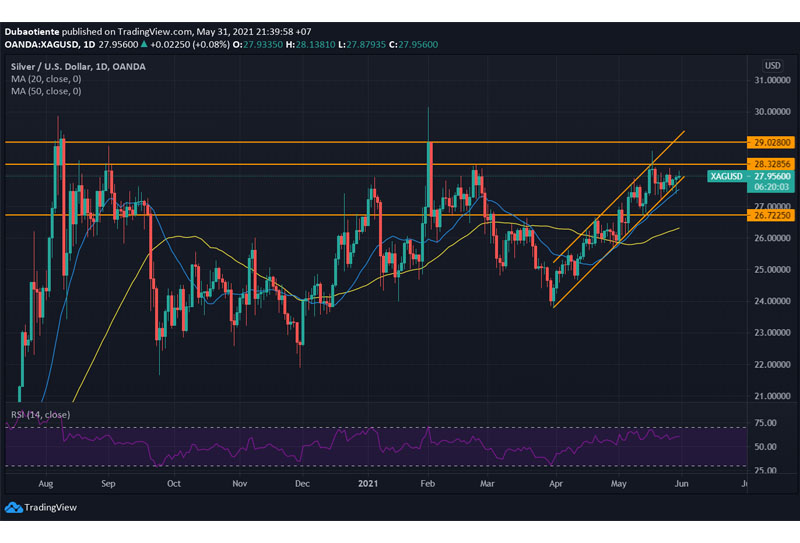Click the 31.00000 price axis label
Screen dimensions: 800x543
tap(772, 80)
